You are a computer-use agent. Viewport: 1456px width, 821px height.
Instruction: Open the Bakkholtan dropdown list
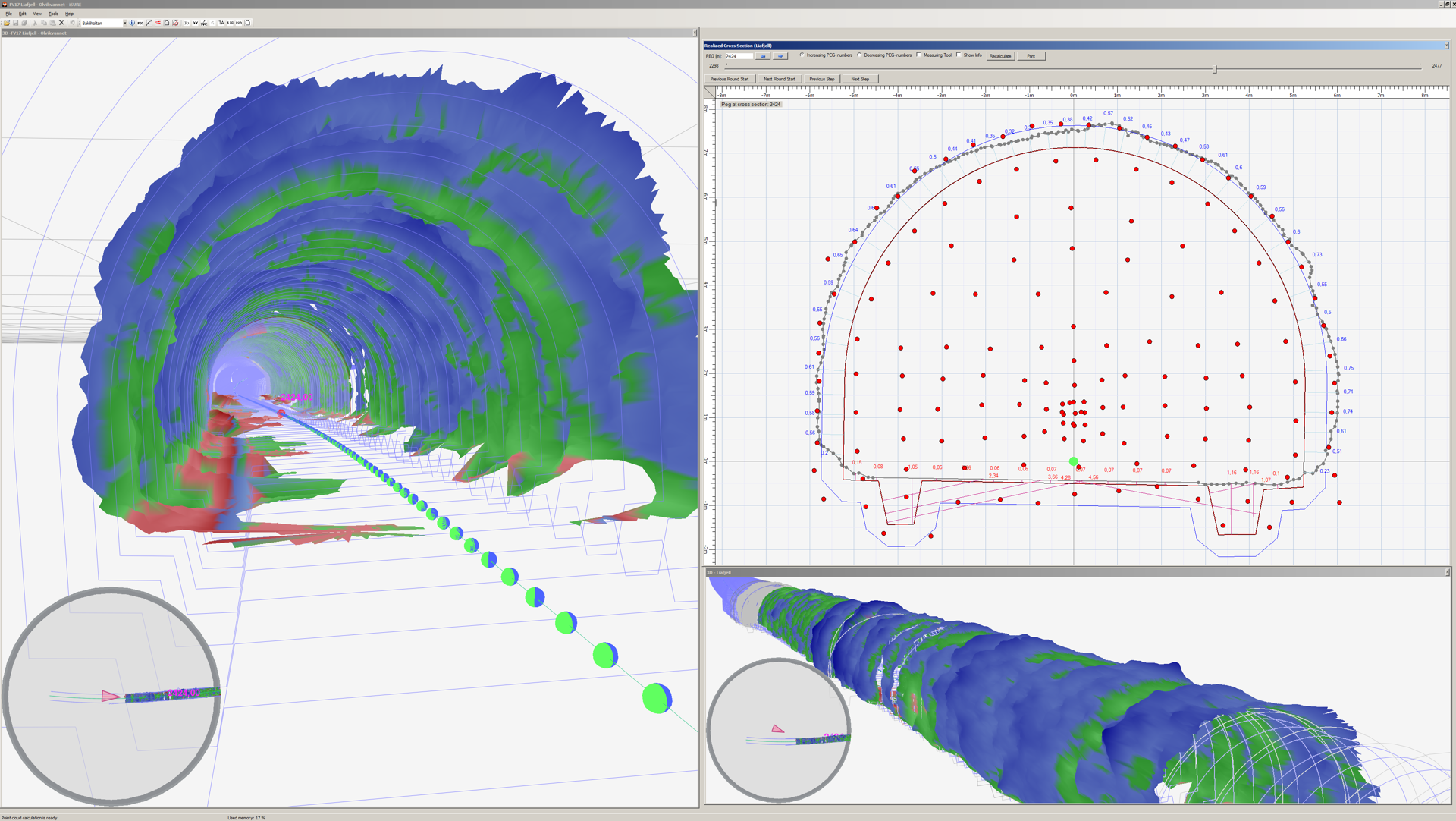(125, 23)
